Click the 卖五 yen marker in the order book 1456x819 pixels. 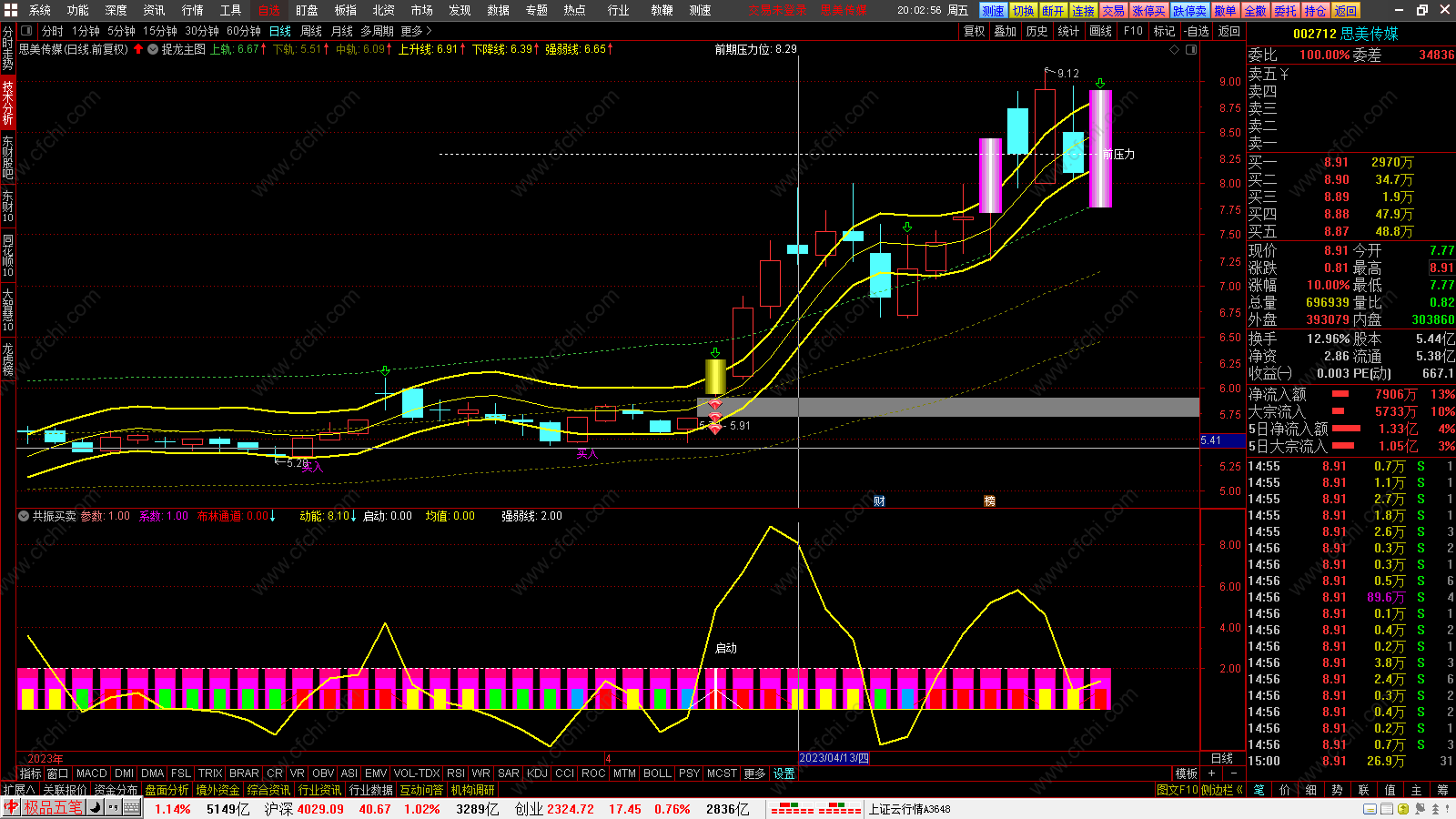[1284, 74]
